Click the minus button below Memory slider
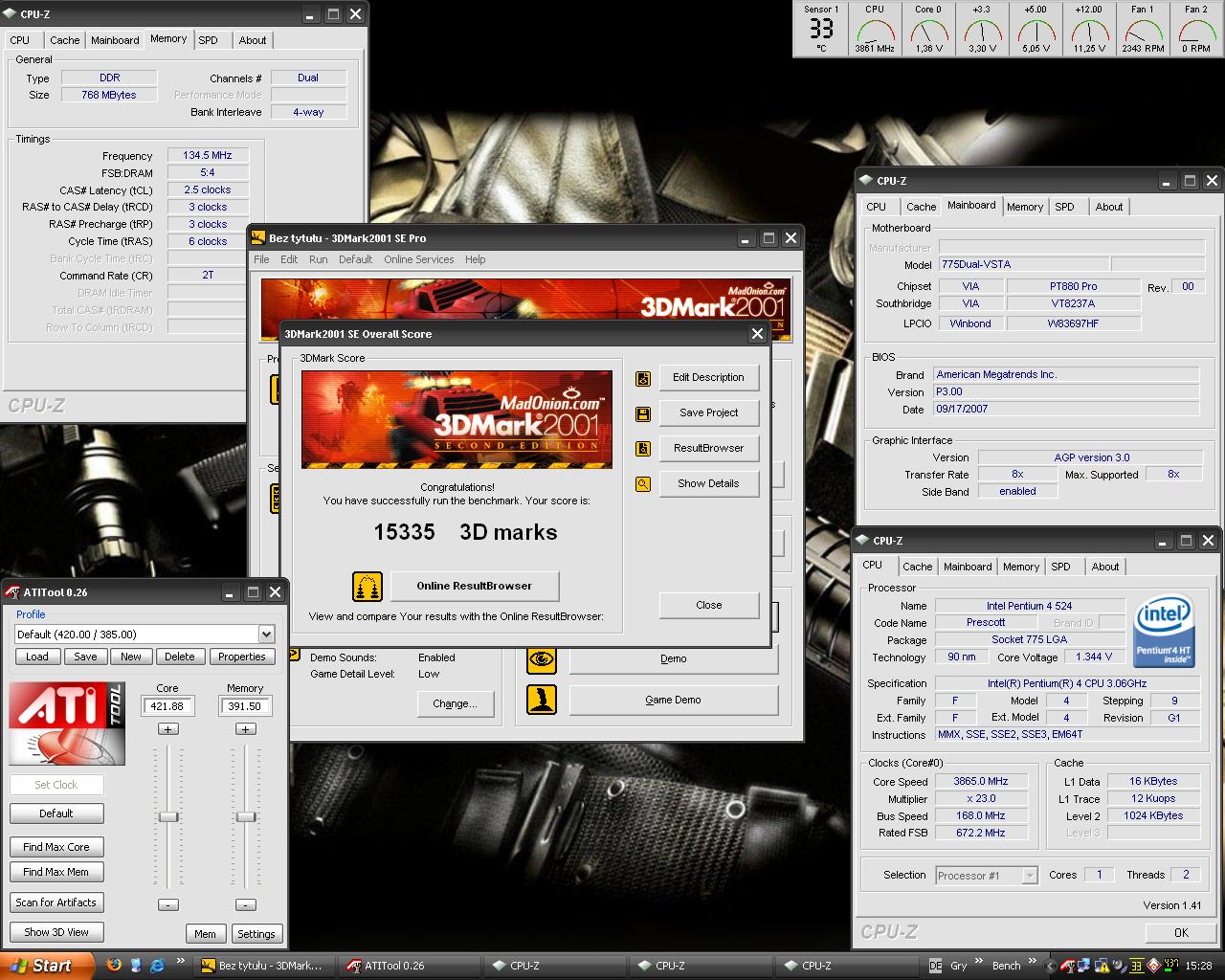 coord(245,904)
